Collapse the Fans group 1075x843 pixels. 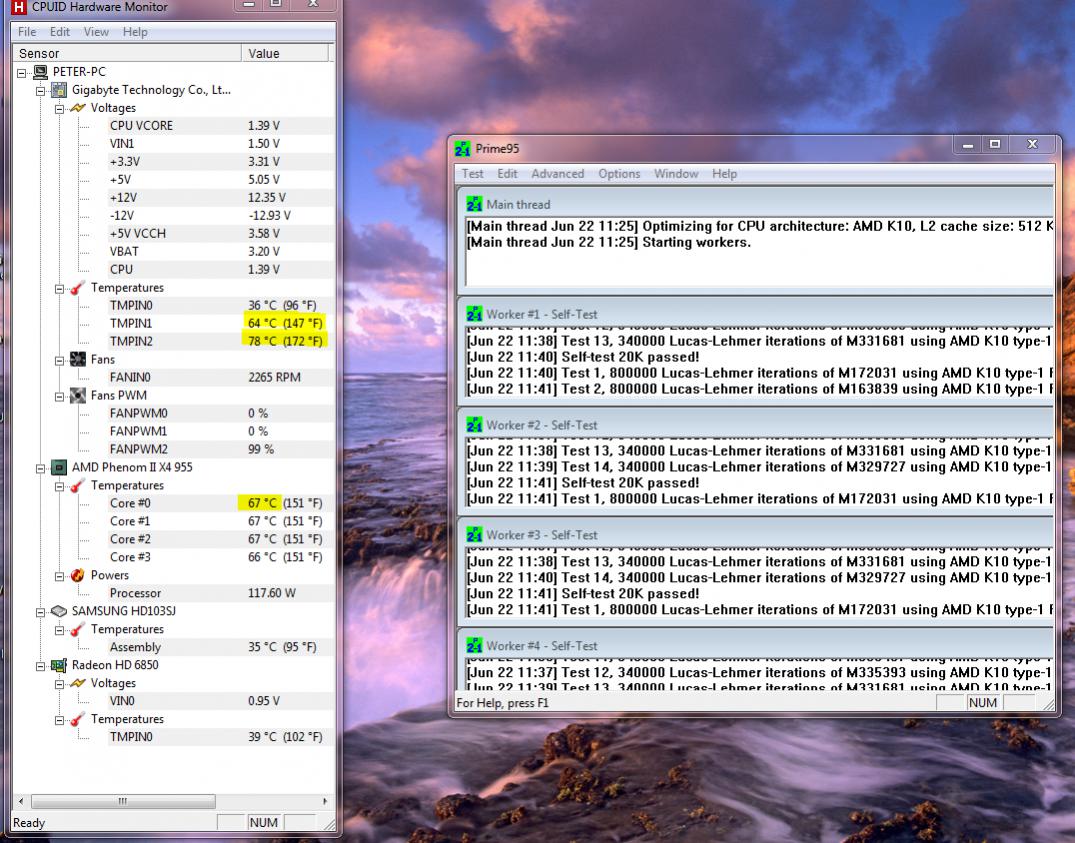pos(60,361)
